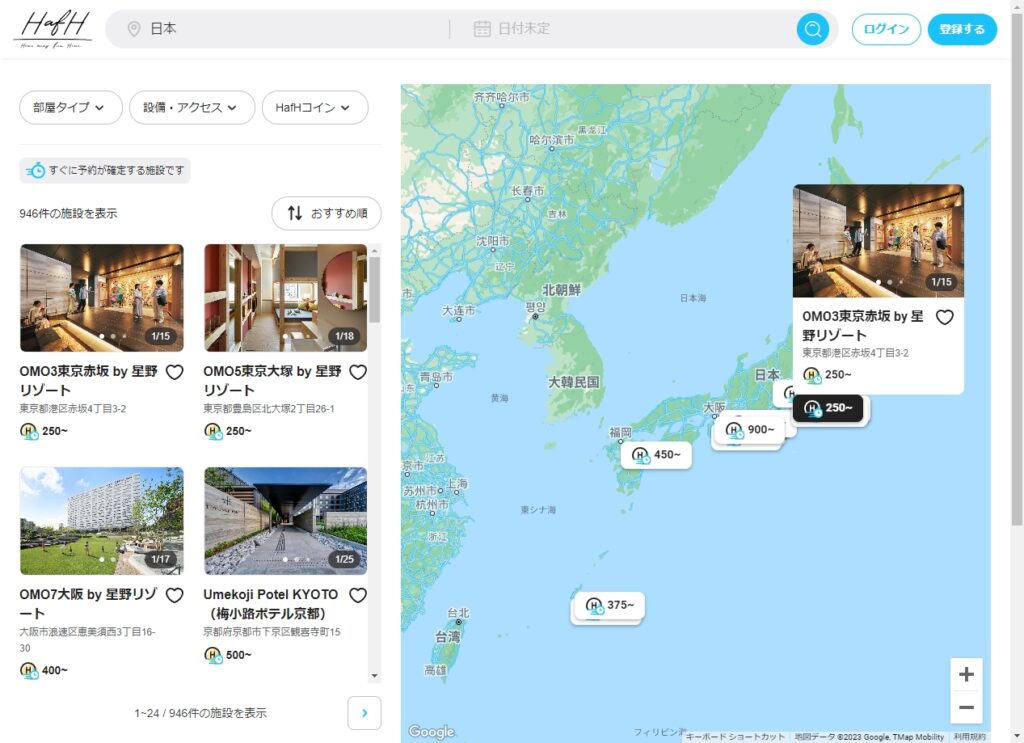Go to next page of results
Image resolution: width=1024 pixels, height=743 pixels.
tap(364, 713)
